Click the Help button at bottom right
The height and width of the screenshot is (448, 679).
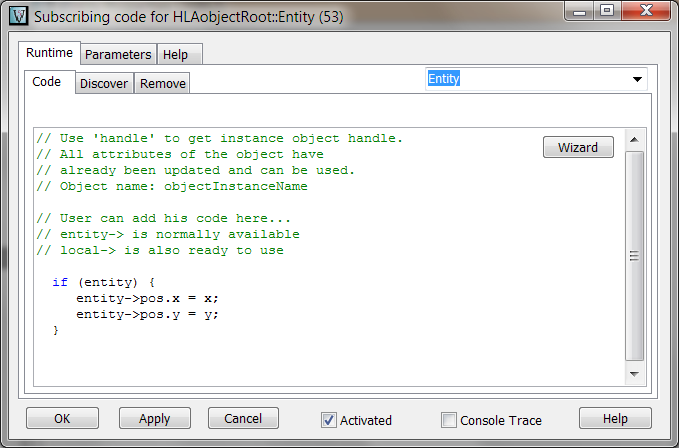(x=615, y=419)
